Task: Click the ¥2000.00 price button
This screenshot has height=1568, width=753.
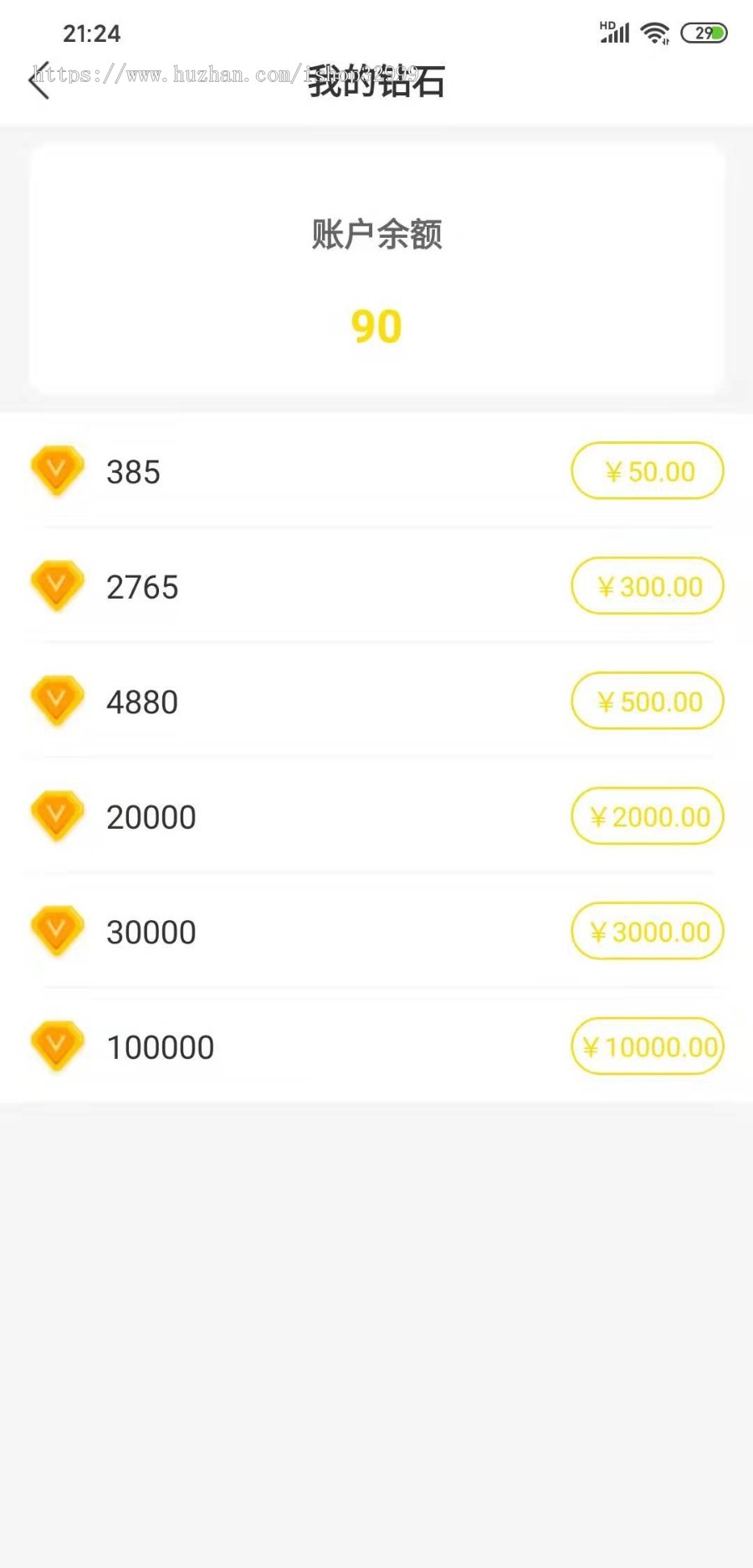Action: click(x=647, y=816)
